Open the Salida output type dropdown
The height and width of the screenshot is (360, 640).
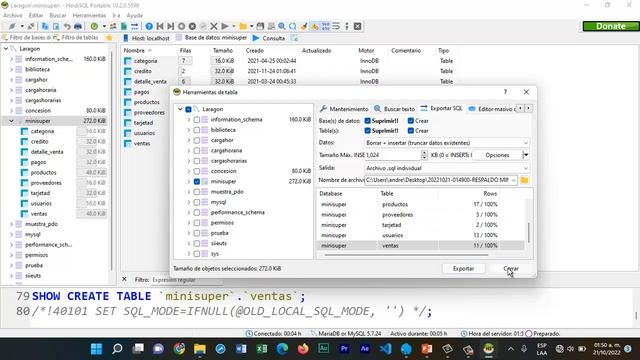point(447,168)
